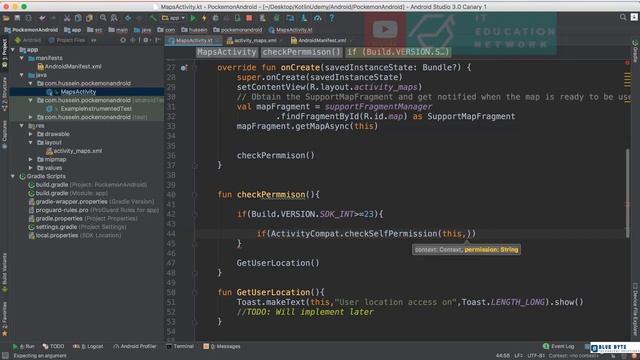
Task: Open the Gradle side panel
Action: 635,51
